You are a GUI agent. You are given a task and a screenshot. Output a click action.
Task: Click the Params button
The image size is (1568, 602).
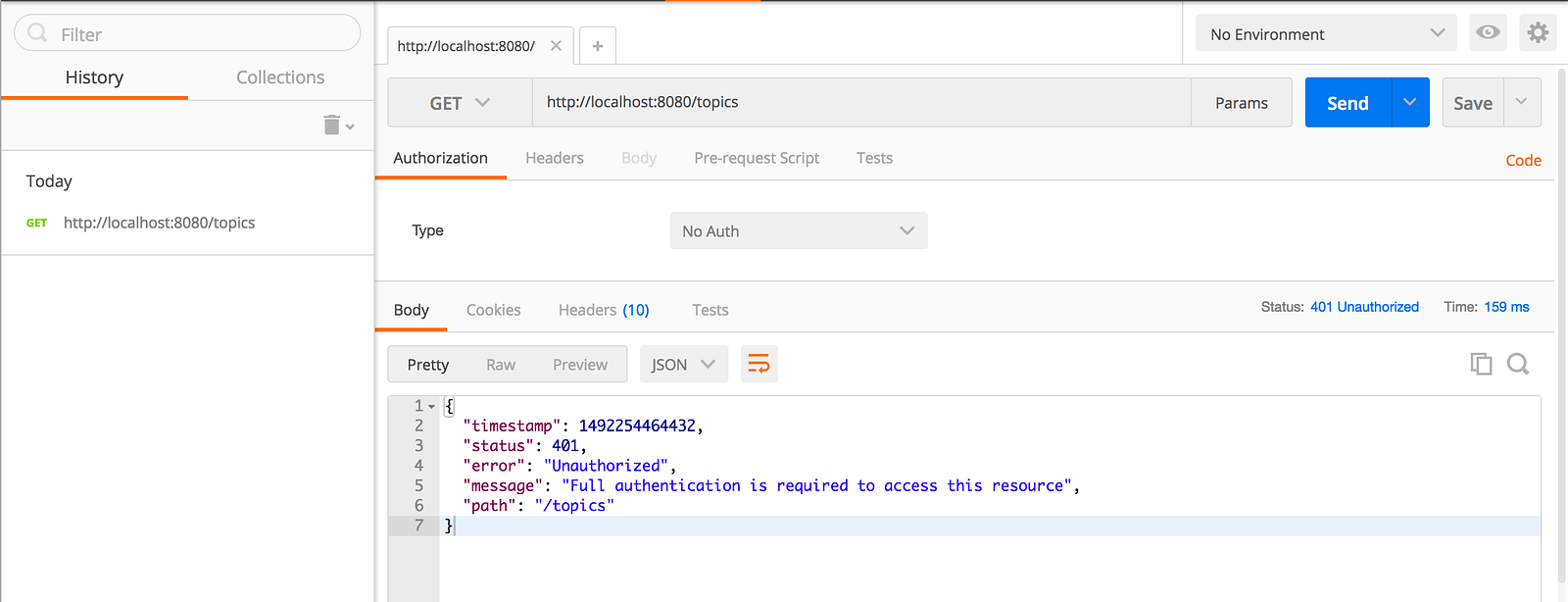pyautogui.click(x=1242, y=103)
